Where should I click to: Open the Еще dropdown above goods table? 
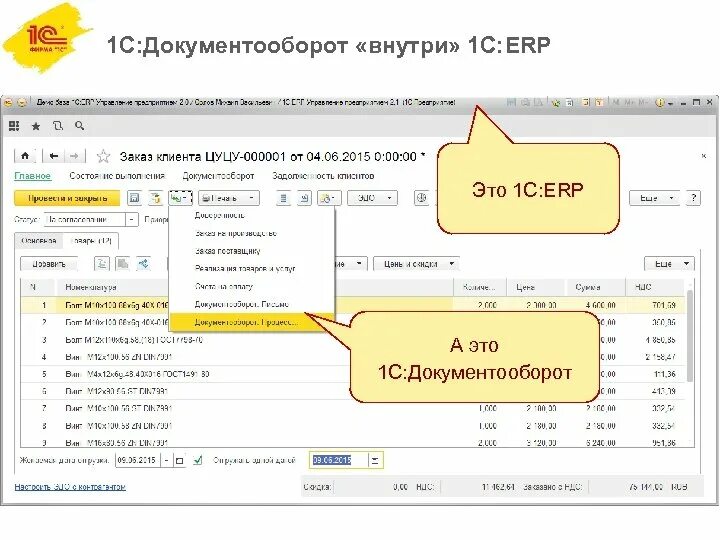pos(669,264)
